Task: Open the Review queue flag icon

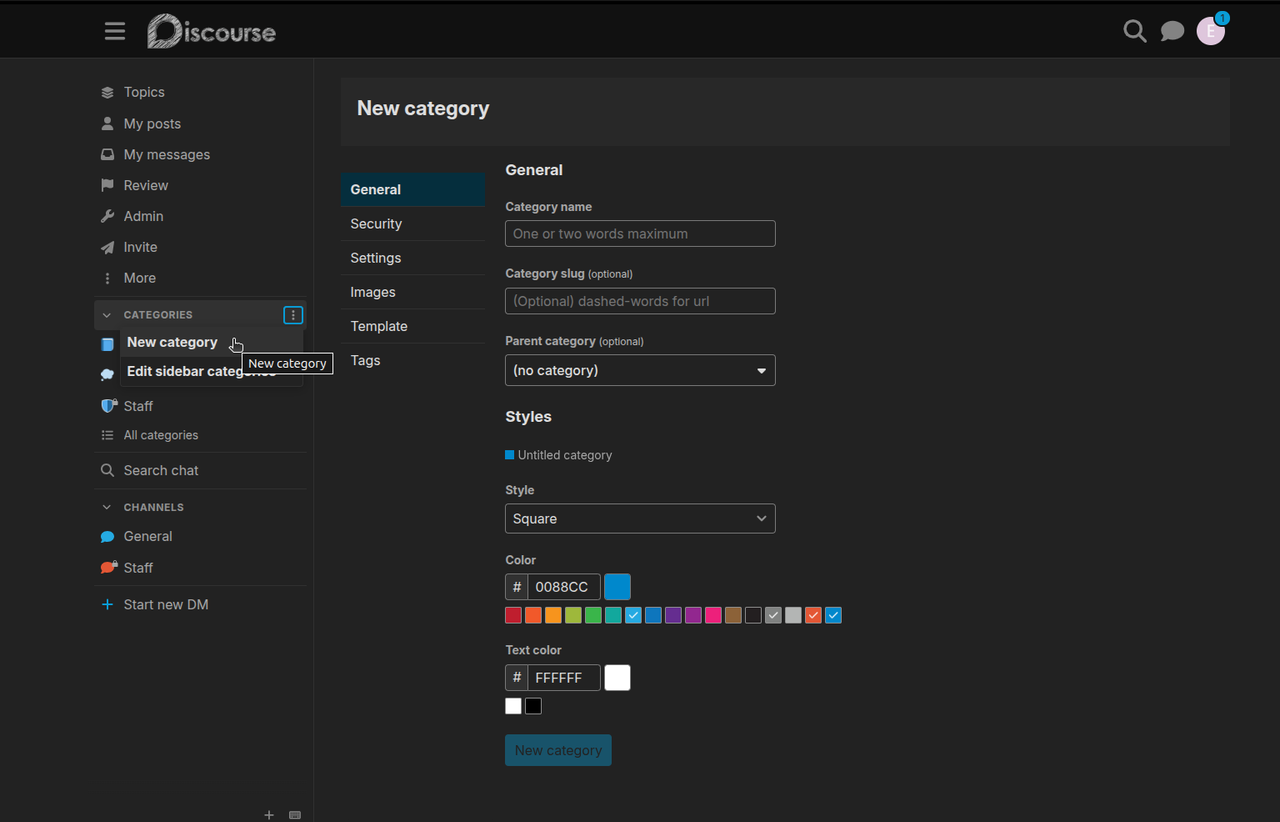Action: [106, 185]
